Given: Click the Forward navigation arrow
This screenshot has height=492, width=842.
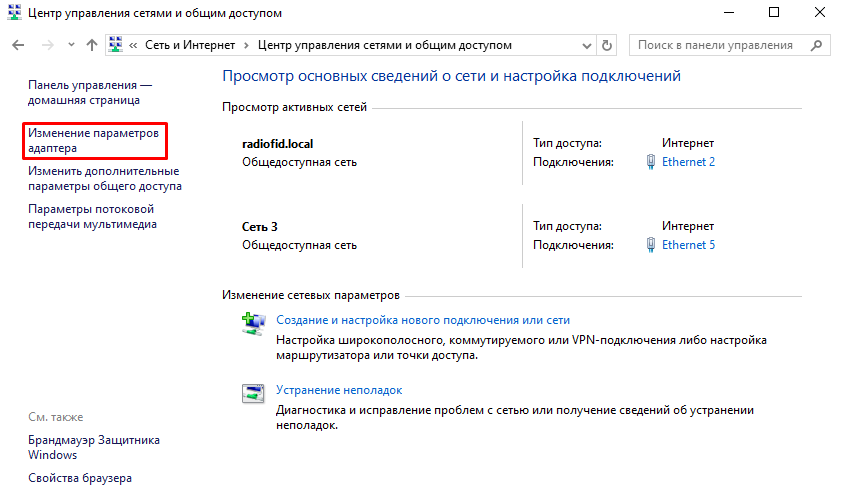Looking at the screenshot, I should coord(46,45).
